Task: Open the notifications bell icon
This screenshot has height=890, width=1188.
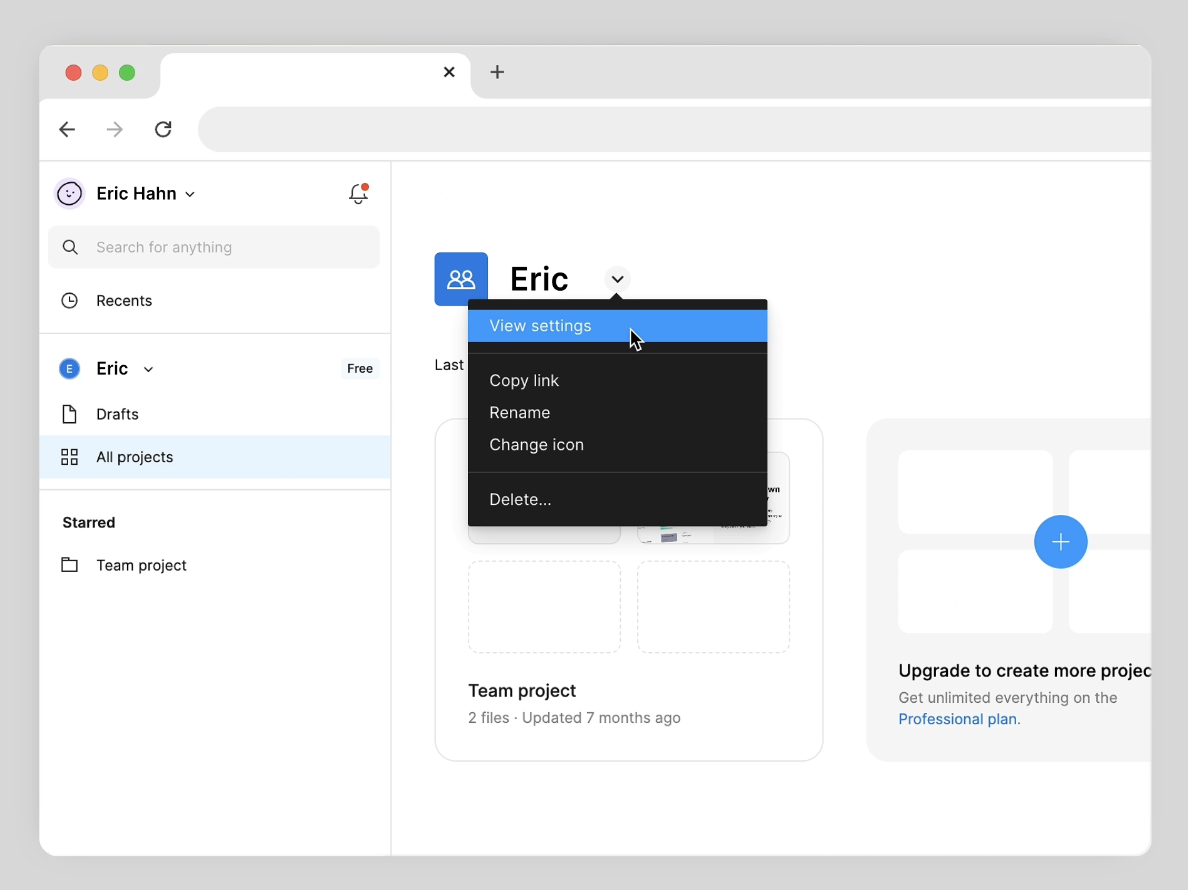Action: point(358,194)
